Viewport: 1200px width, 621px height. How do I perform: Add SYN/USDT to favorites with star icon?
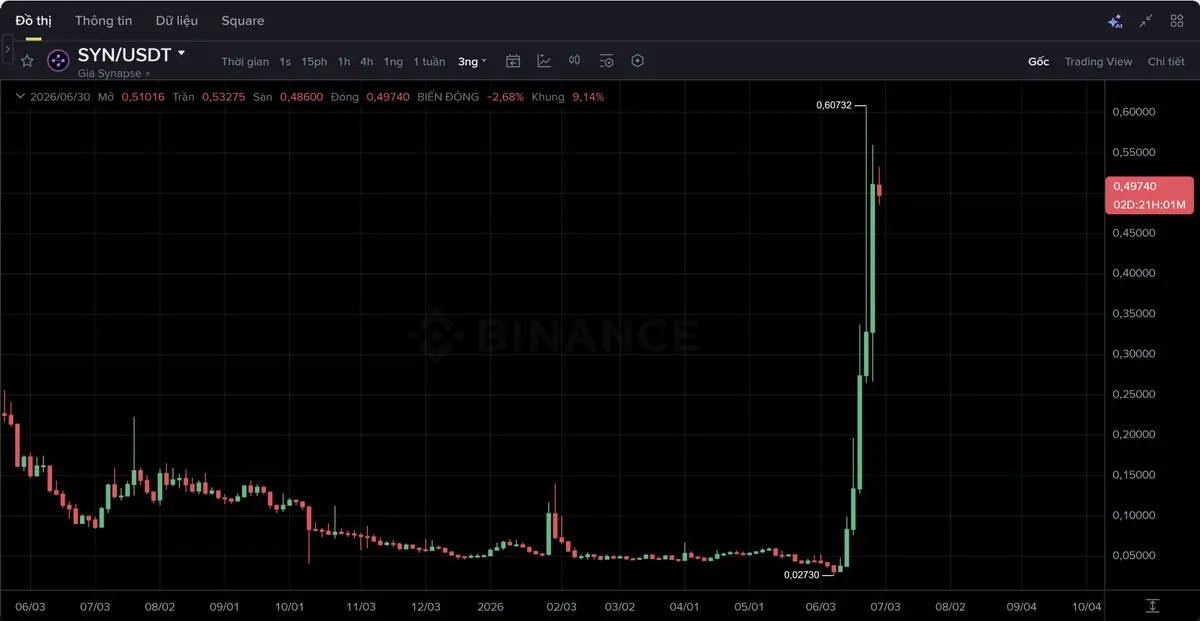(27, 61)
